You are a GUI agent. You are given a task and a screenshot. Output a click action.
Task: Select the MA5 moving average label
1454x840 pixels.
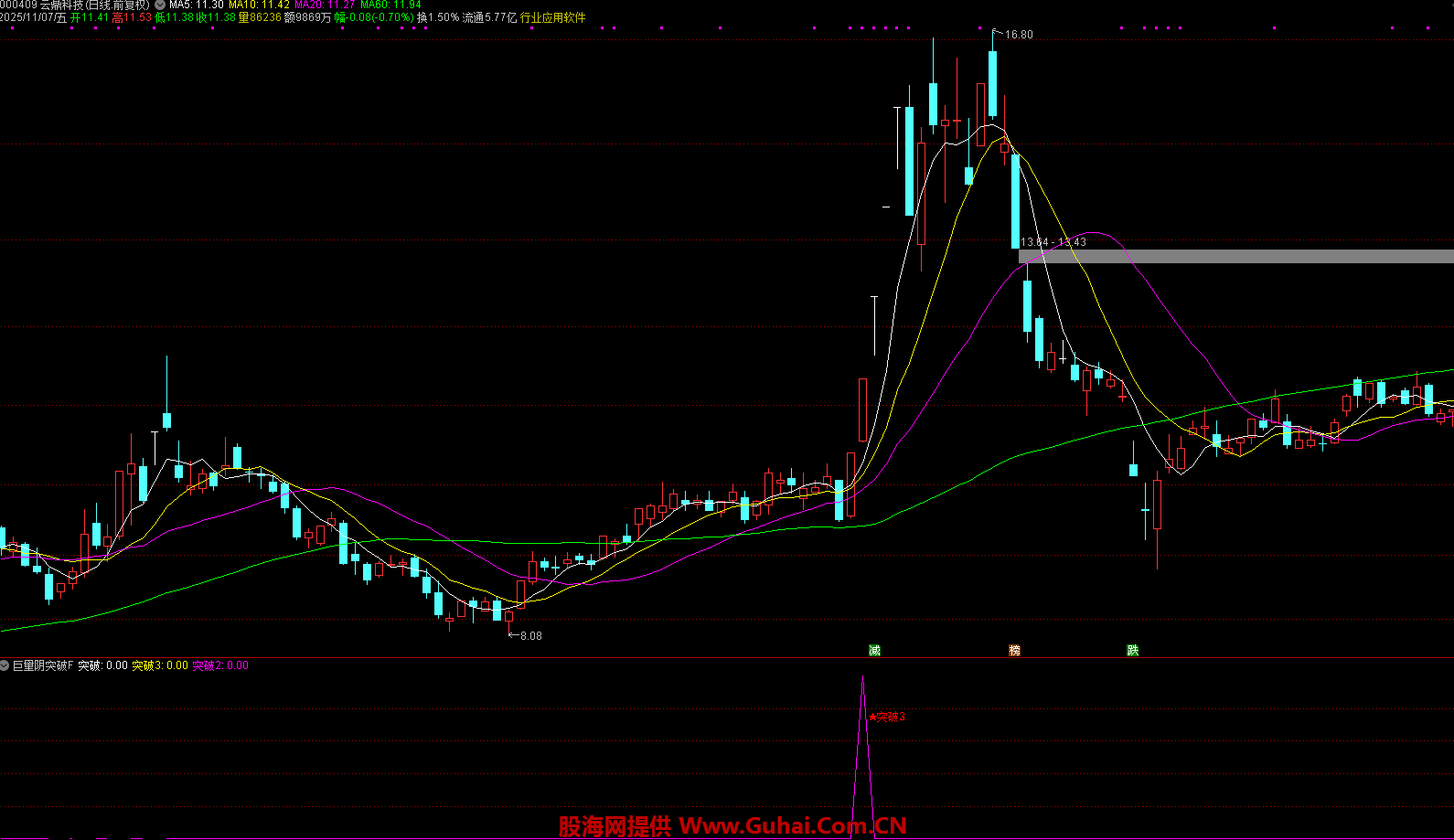pyautogui.click(x=196, y=5)
